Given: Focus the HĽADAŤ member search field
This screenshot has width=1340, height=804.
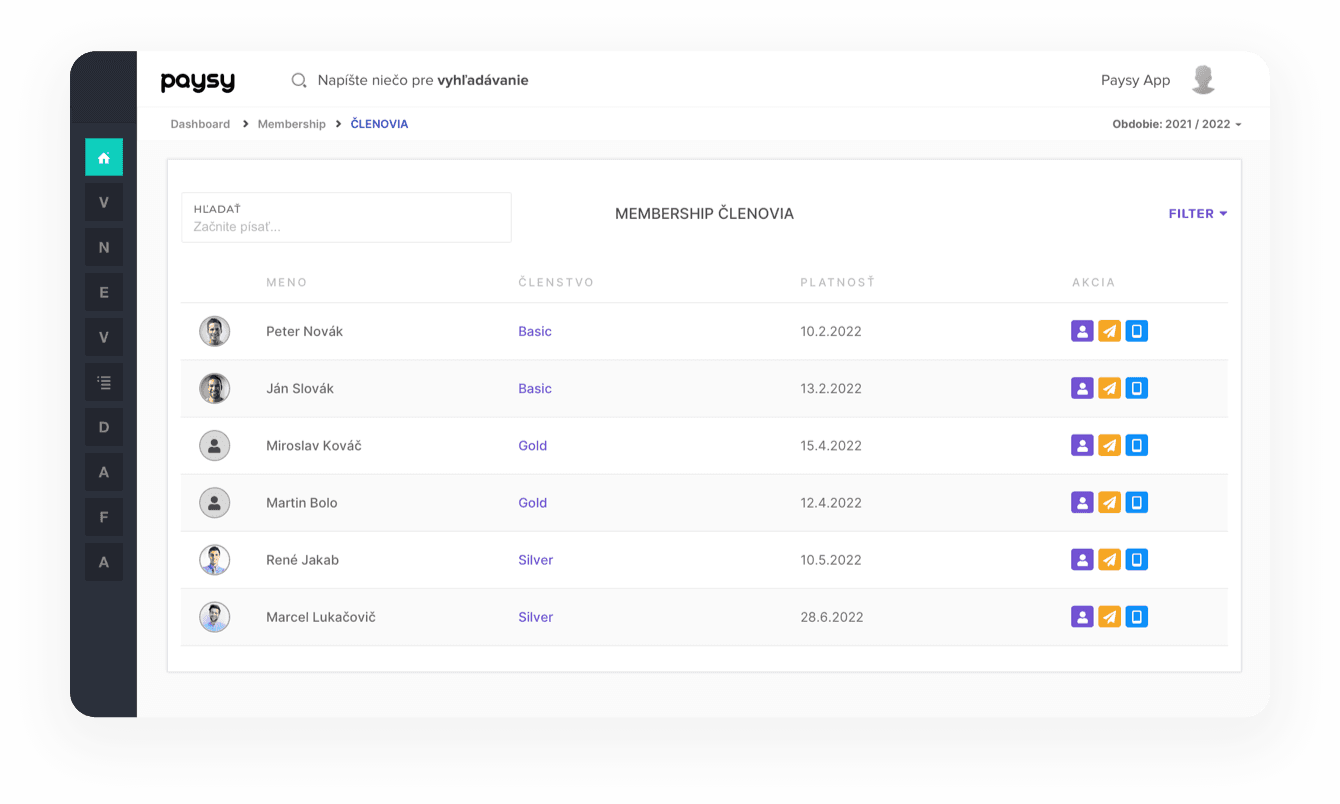Looking at the screenshot, I should click(346, 226).
